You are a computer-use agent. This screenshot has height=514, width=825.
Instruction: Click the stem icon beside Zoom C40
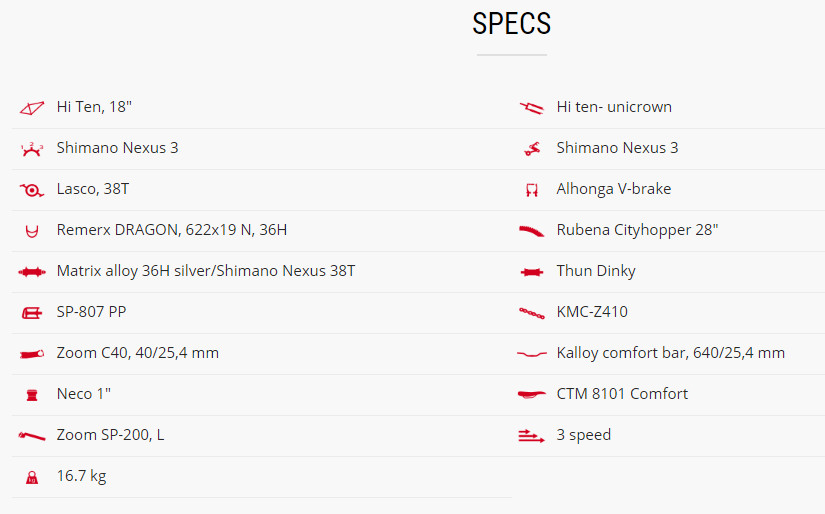coord(32,354)
